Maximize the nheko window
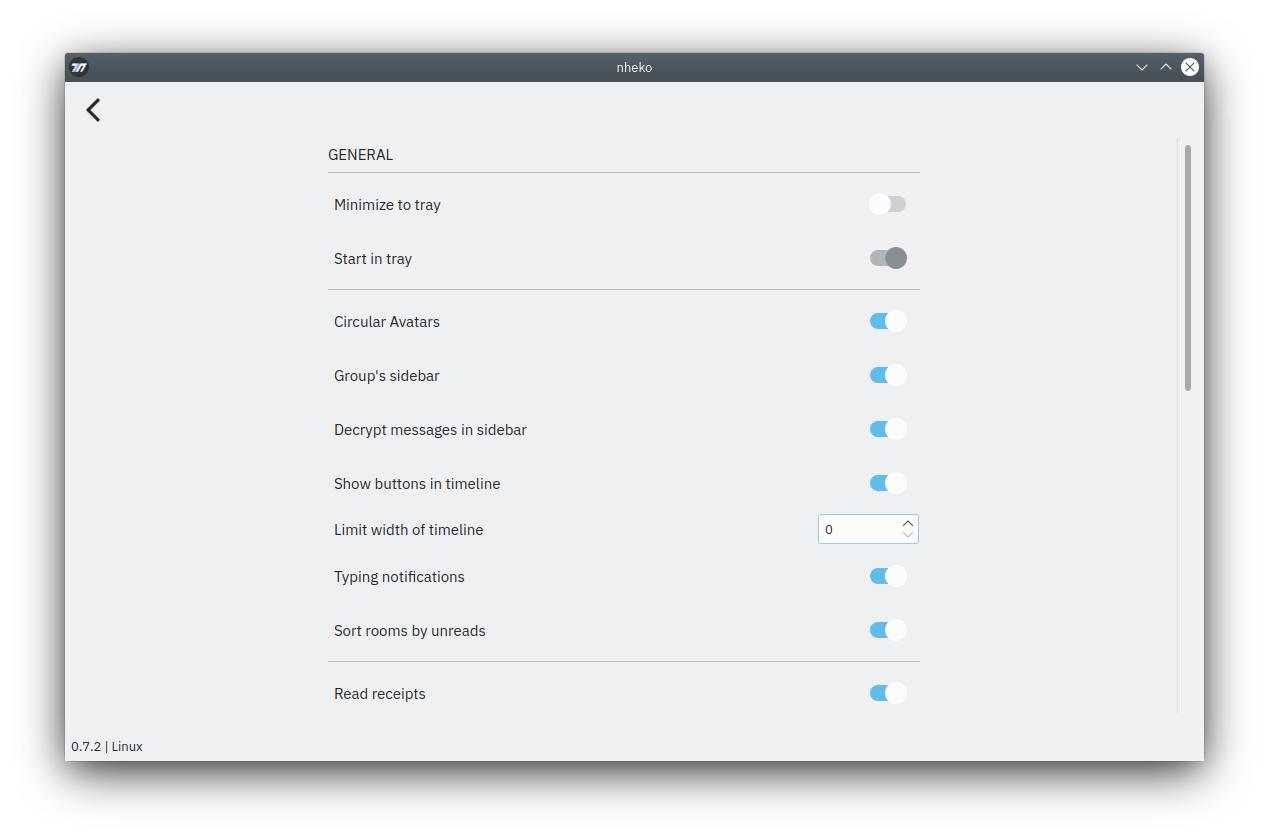This screenshot has height=838, width=1269. coord(1165,67)
